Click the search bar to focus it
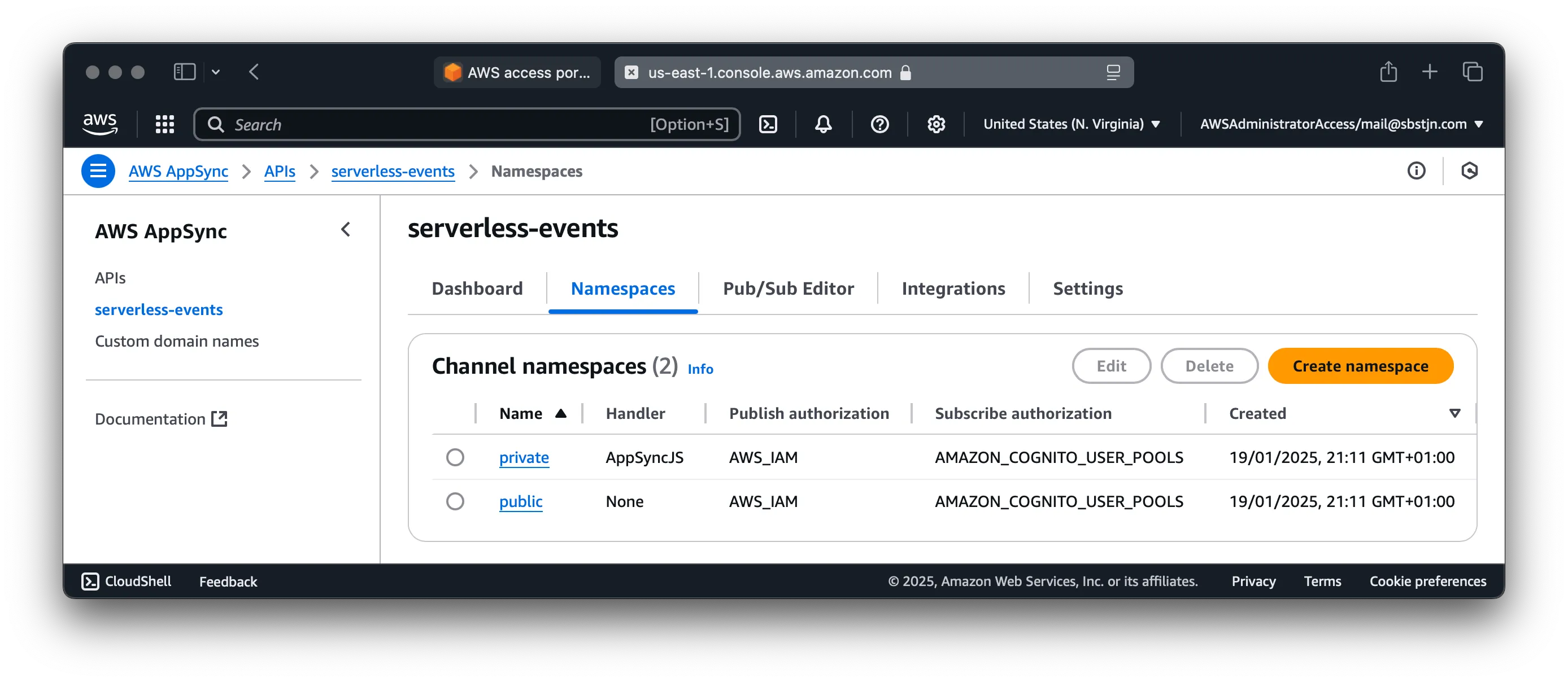 426,124
